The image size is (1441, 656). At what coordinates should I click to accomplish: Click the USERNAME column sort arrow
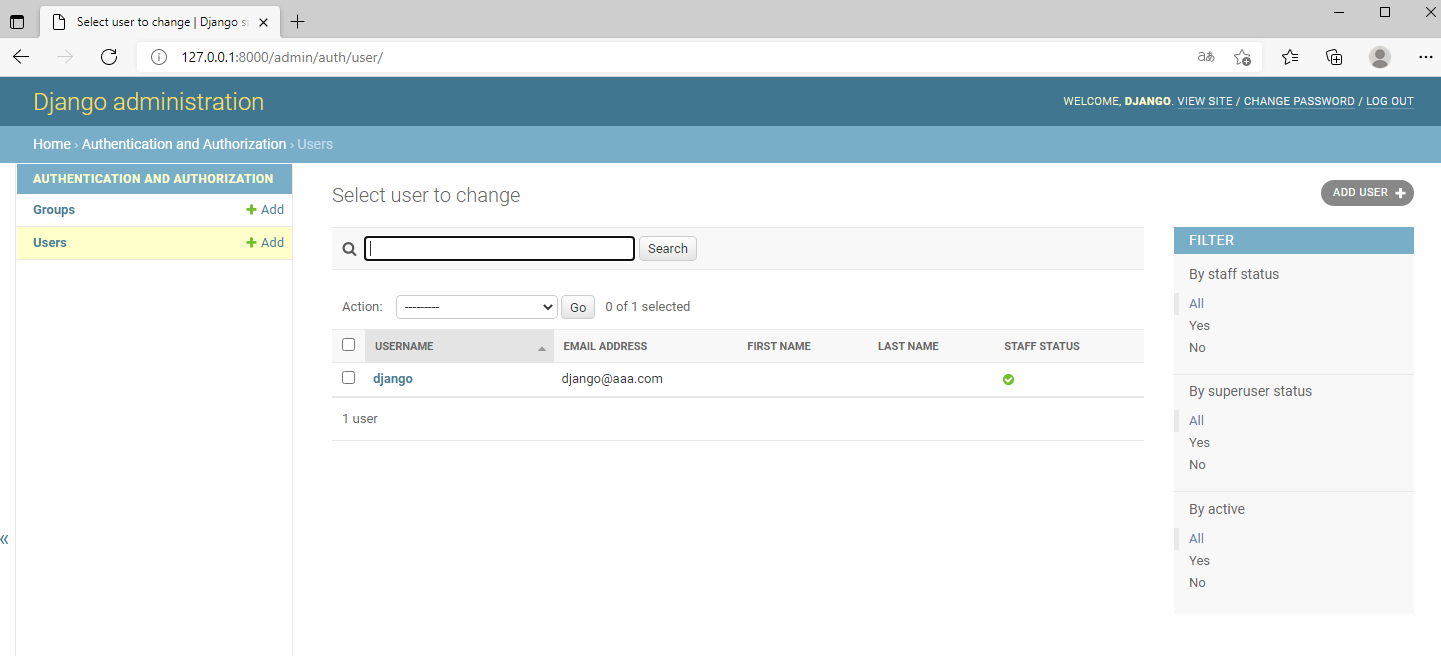pos(542,348)
